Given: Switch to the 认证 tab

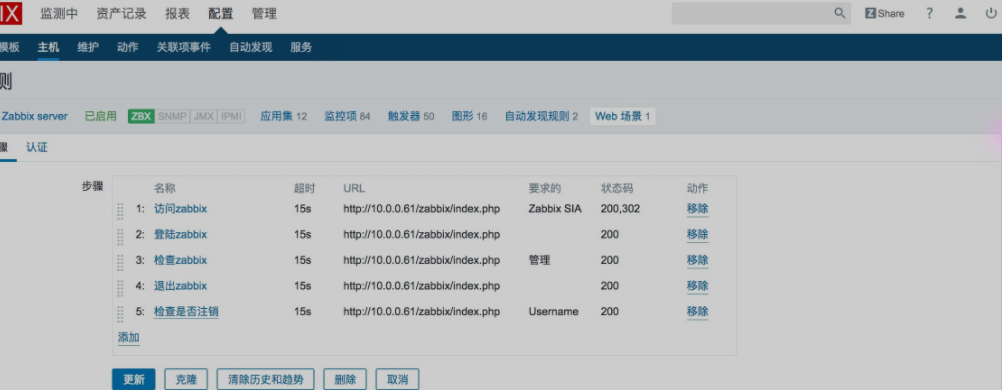Looking at the screenshot, I should pyautogui.click(x=37, y=148).
